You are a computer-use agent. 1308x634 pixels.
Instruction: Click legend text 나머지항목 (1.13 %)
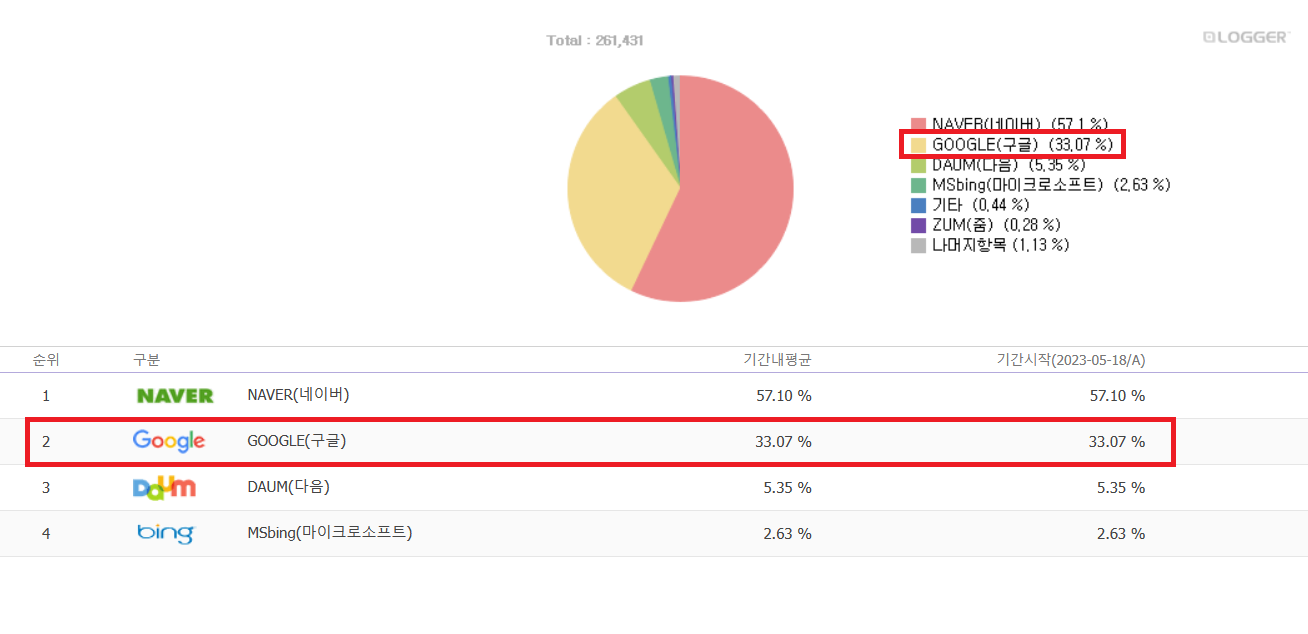(1001, 245)
